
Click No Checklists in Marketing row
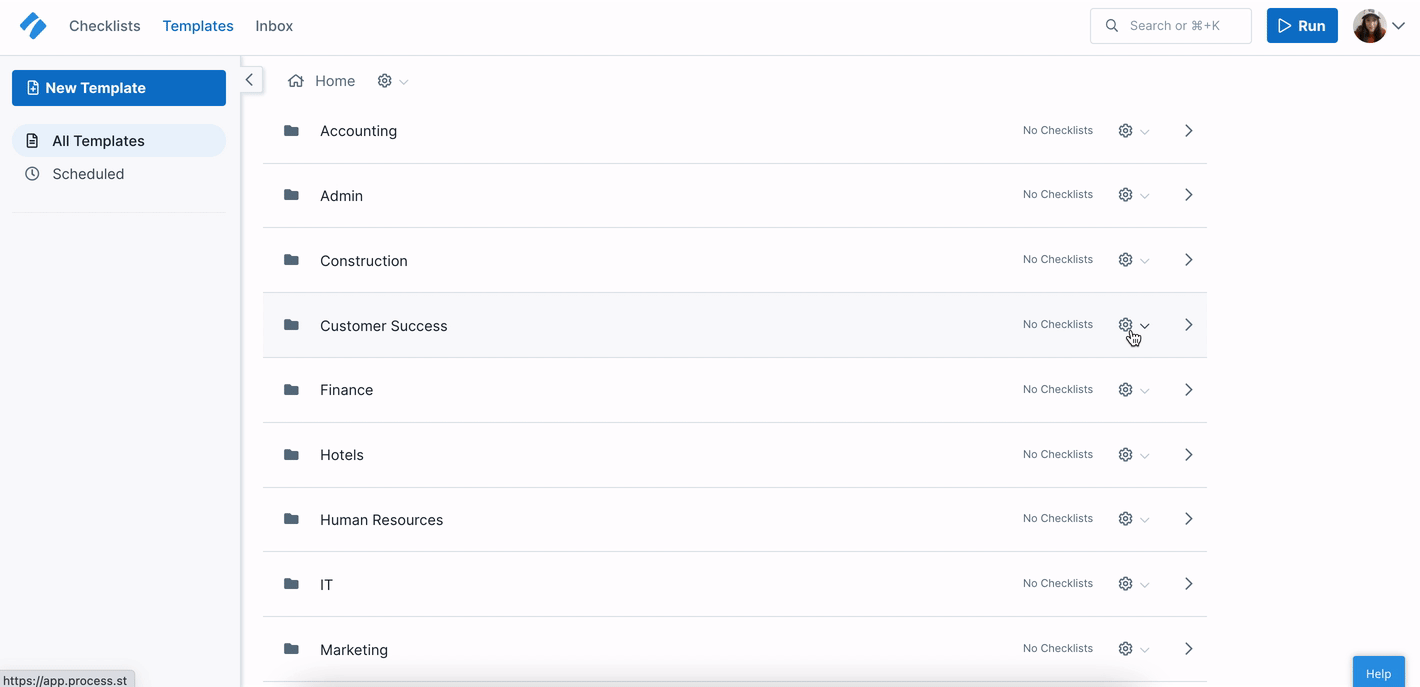tap(1058, 648)
